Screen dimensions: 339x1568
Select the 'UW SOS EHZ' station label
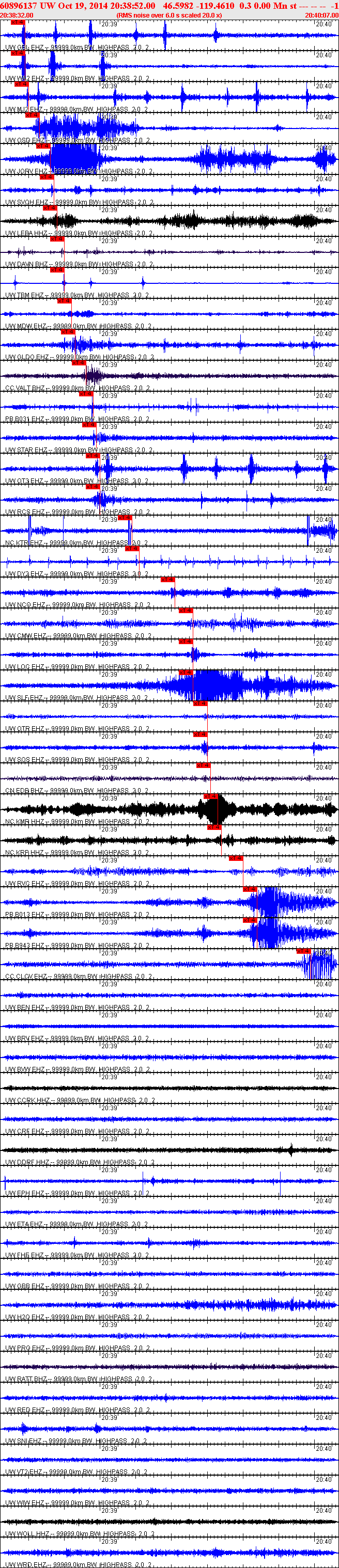25,760
